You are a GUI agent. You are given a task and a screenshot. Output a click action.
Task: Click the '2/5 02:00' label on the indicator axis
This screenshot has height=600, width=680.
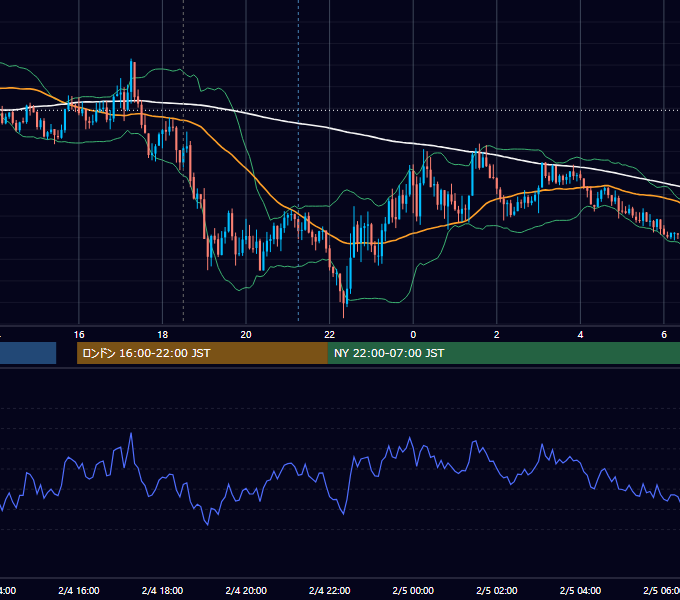pos(497,591)
